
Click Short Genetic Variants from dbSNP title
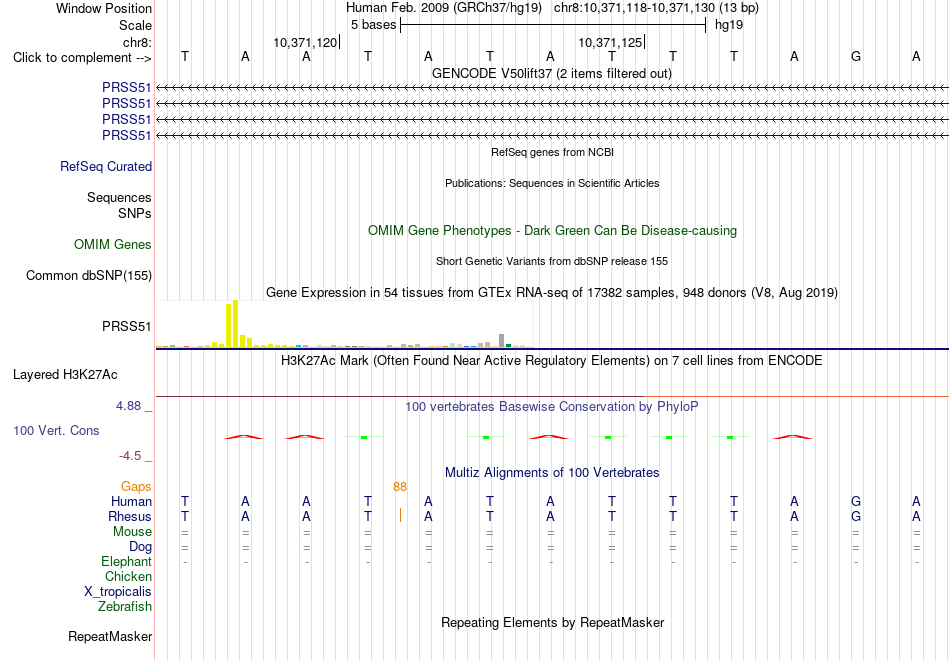[552, 261]
